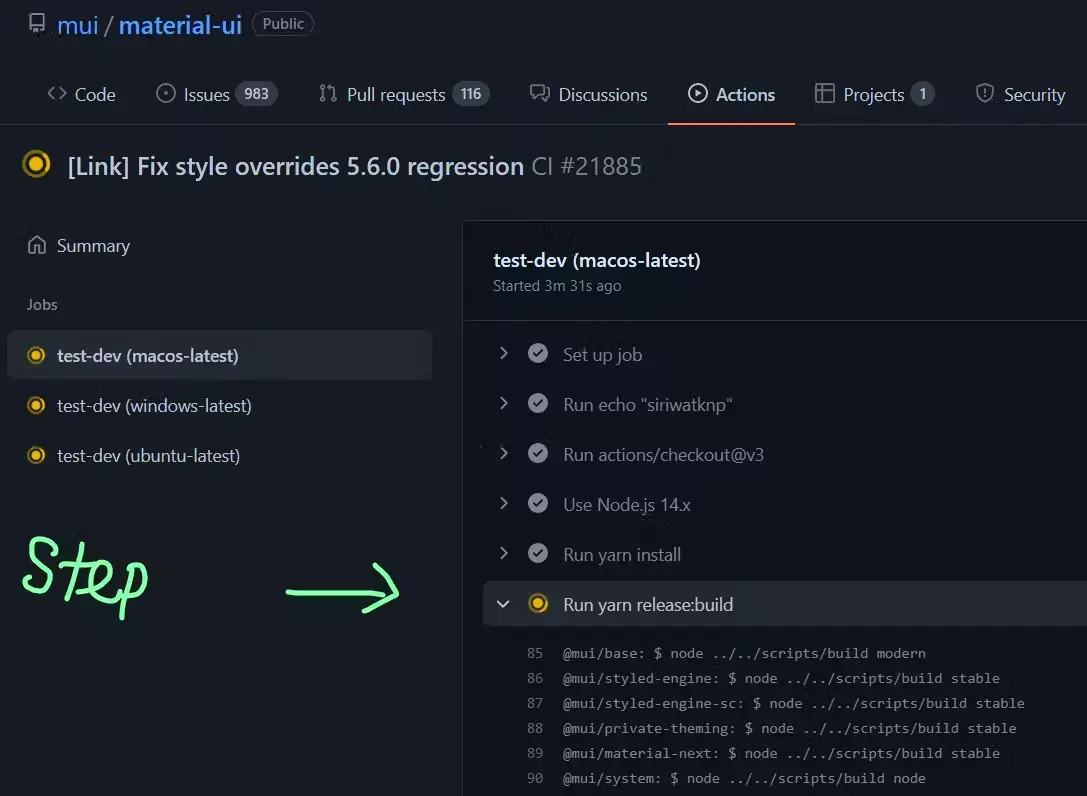Screen dimensions: 1087x796
Task: Expand the 'Run yarn install' step
Action: pos(504,553)
